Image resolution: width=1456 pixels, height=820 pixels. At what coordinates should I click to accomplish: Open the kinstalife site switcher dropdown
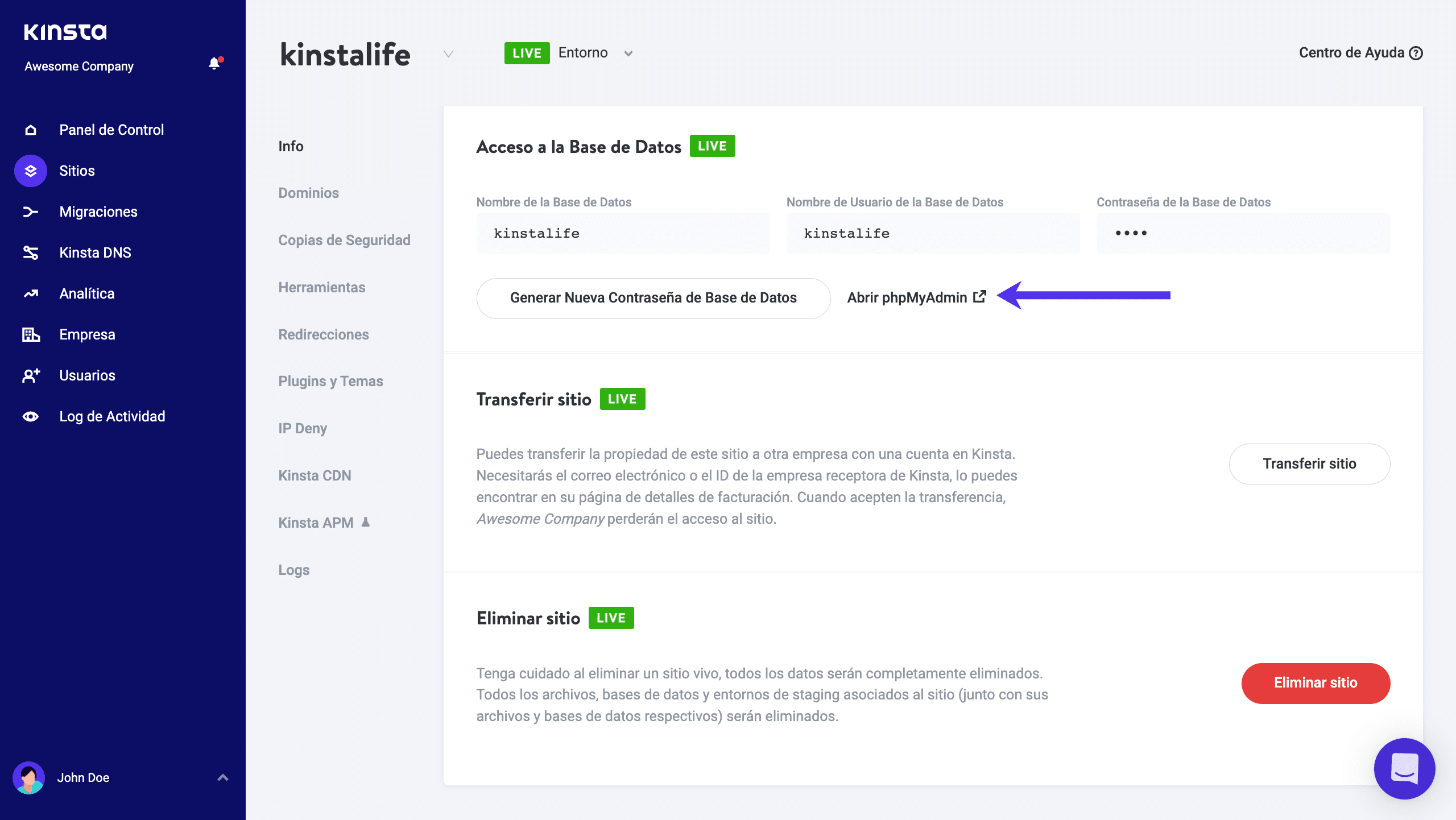pyautogui.click(x=448, y=54)
